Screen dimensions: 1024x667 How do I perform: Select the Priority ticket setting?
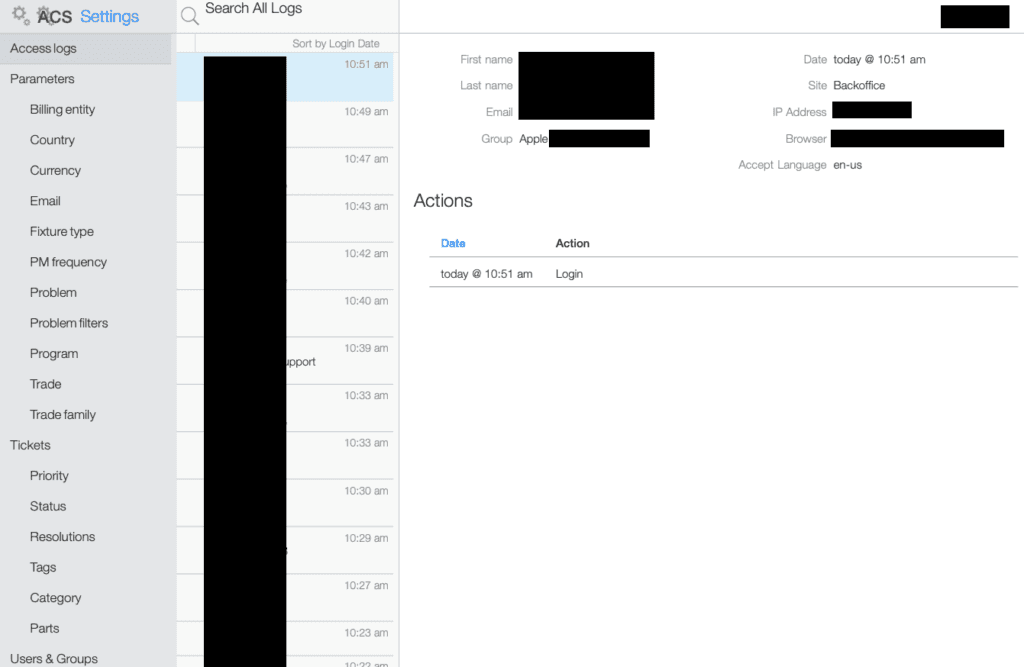(49, 476)
